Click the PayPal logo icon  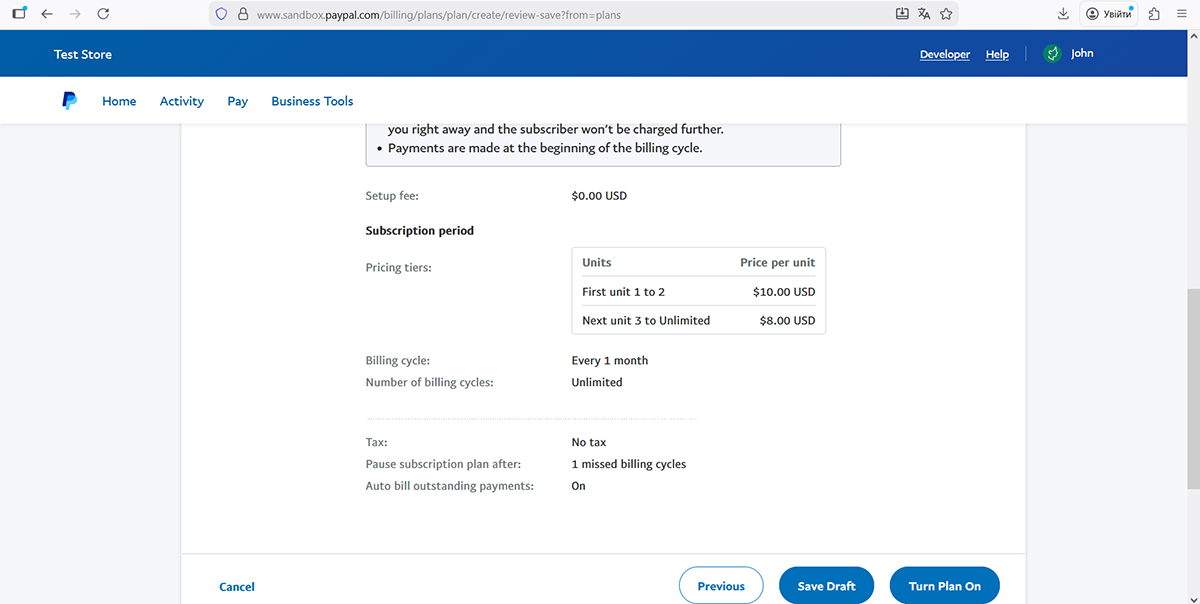pos(69,101)
